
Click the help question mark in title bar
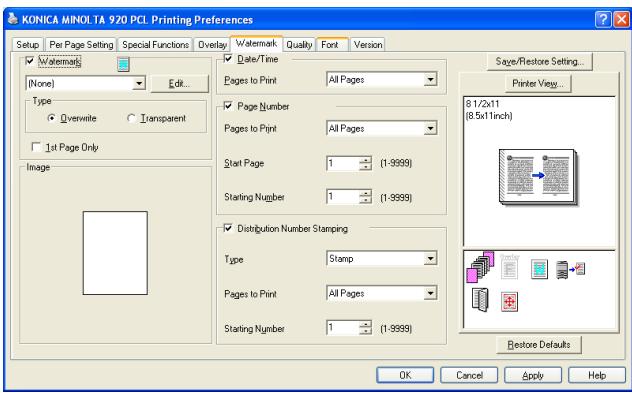(x=603, y=19)
